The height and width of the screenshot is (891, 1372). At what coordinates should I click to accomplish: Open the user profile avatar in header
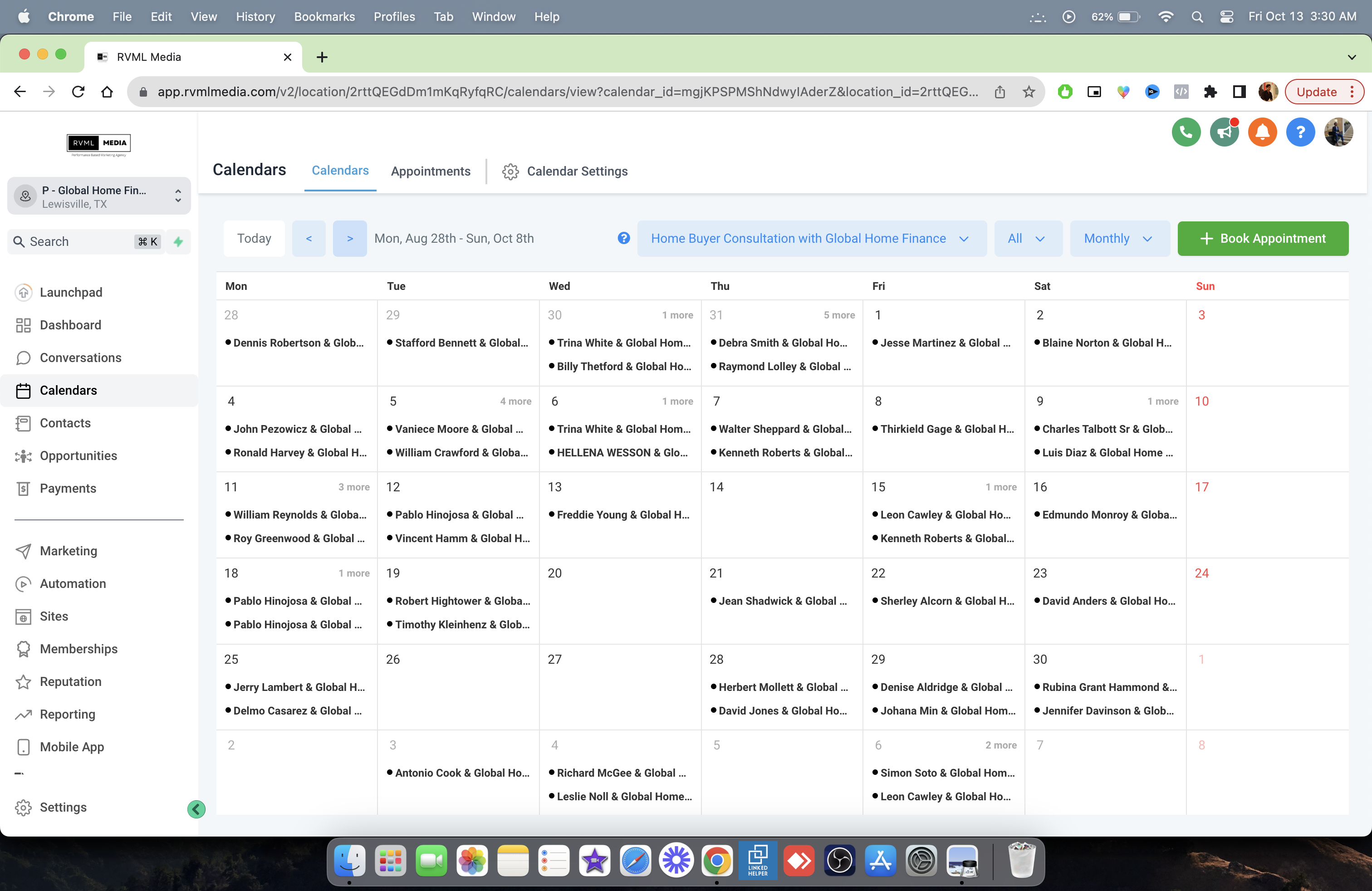click(1338, 132)
